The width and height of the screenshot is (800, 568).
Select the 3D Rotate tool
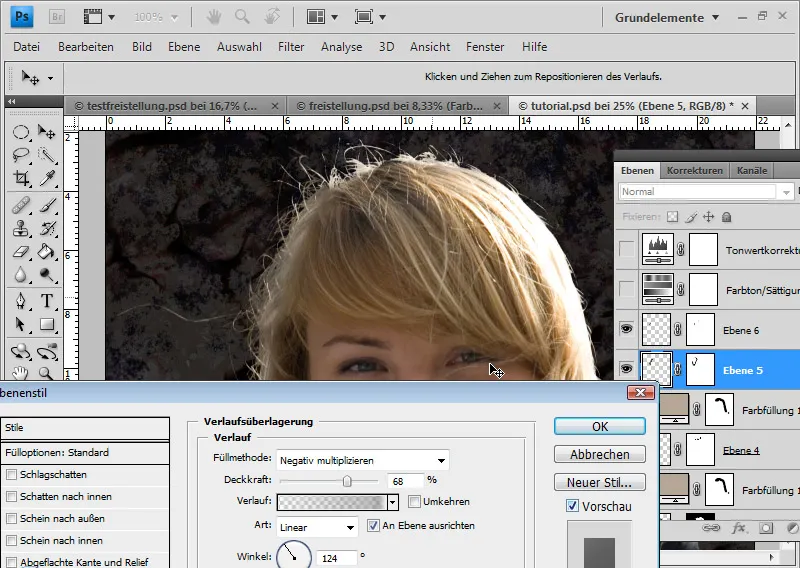[x=20, y=352]
